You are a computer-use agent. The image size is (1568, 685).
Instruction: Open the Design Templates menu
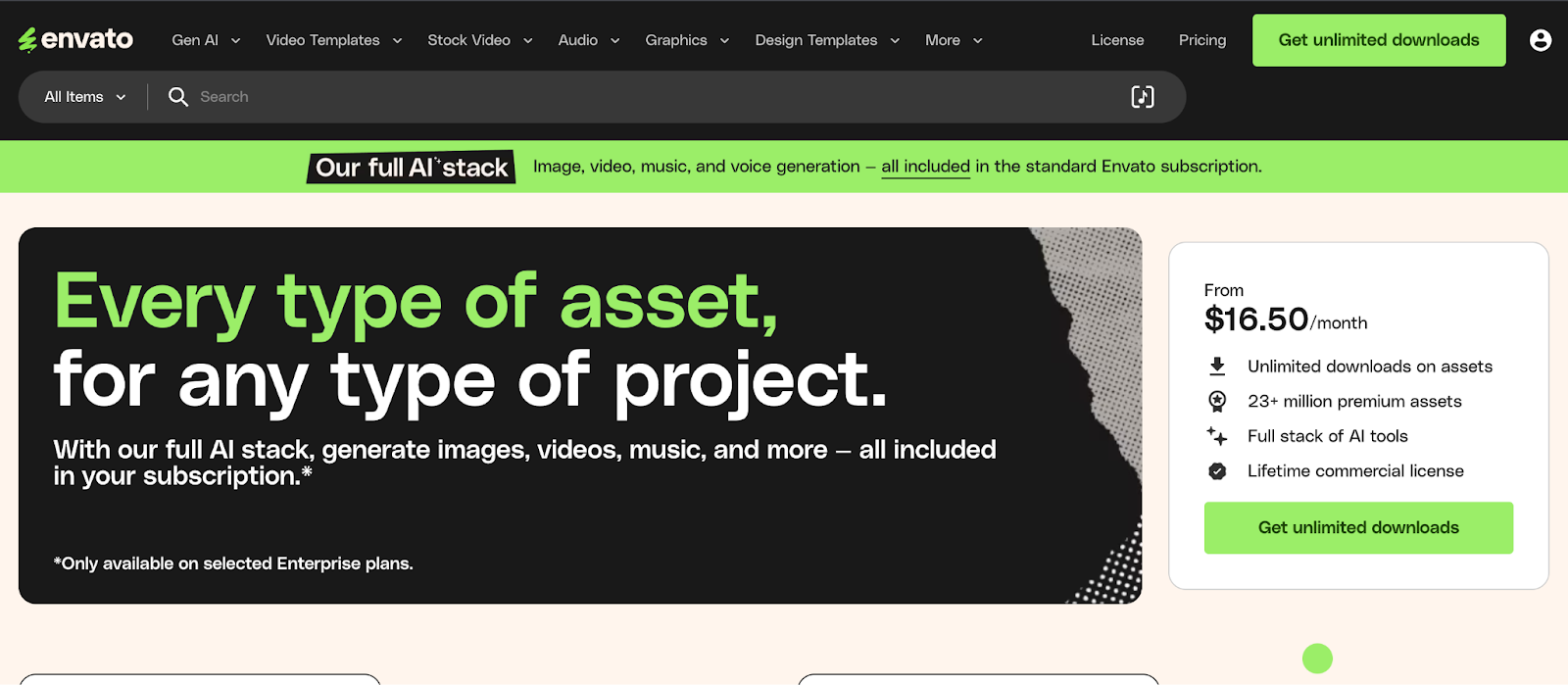pyautogui.click(x=827, y=40)
